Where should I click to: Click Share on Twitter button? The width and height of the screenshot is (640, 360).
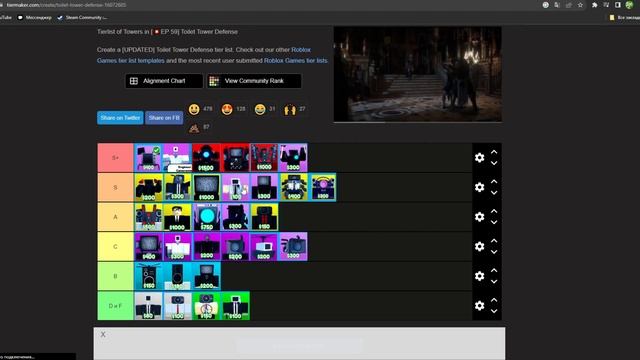click(x=120, y=118)
